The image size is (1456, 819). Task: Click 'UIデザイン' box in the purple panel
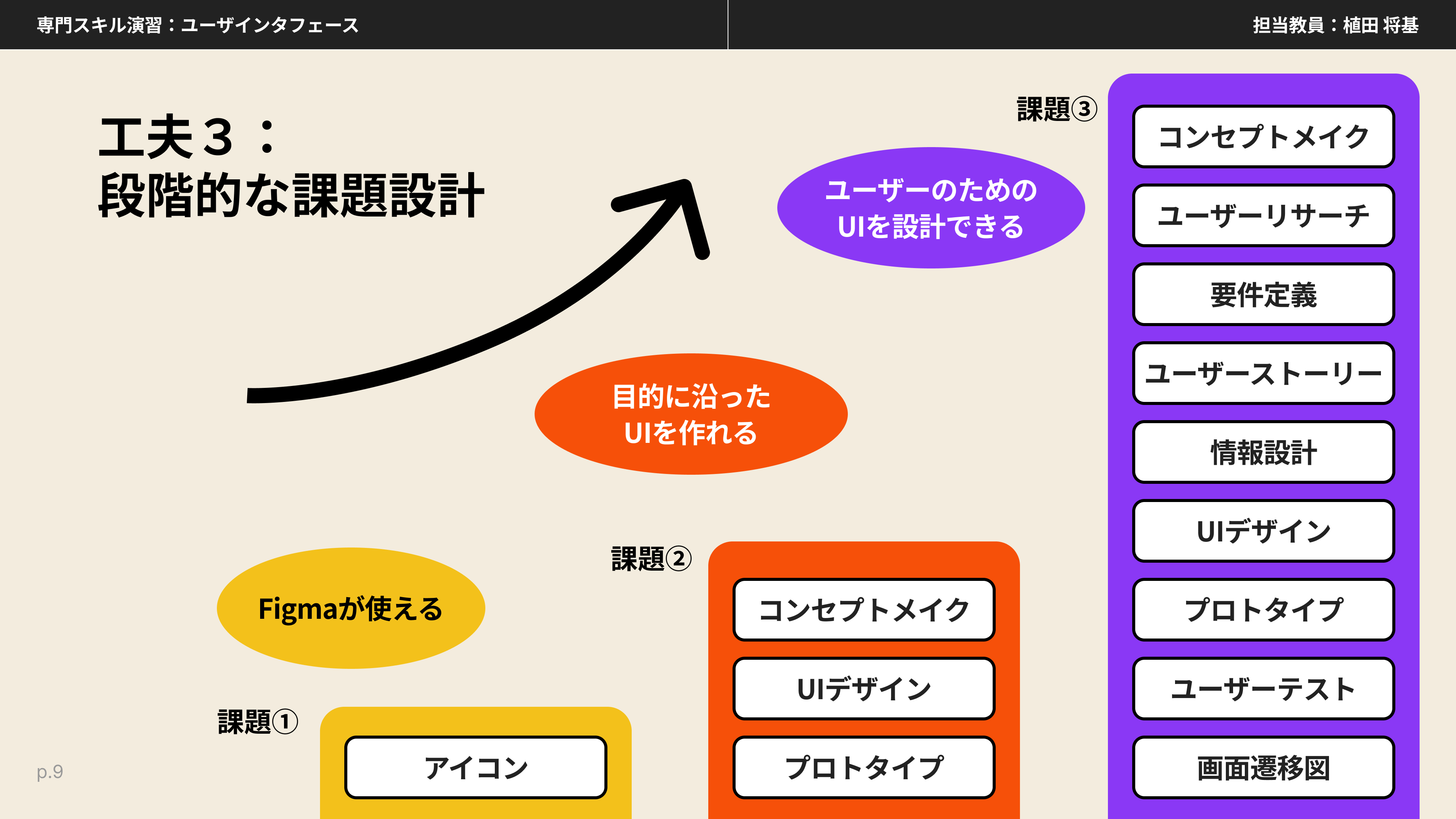[x=1263, y=531]
